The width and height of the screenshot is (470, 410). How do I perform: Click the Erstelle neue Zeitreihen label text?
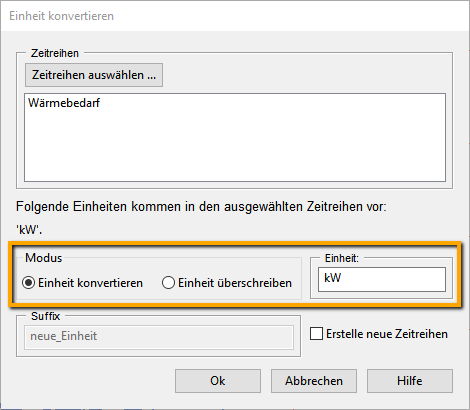(x=387, y=334)
